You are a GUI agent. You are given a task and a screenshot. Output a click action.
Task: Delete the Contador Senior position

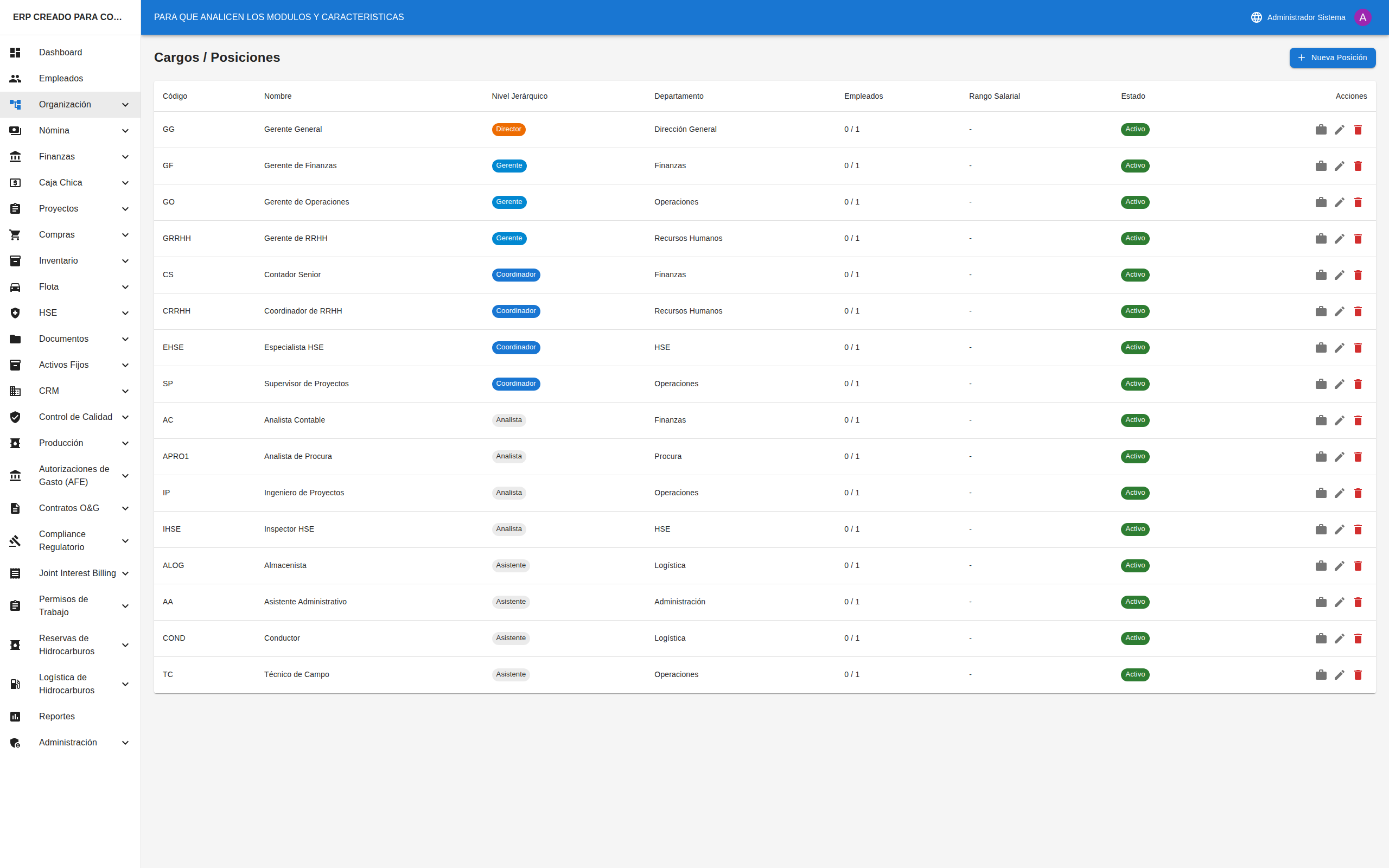(1358, 275)
